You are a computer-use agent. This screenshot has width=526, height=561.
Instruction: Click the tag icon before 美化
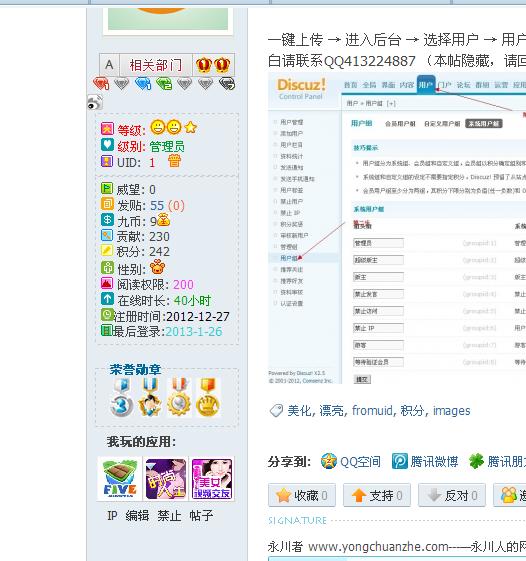tap(276, 410)
